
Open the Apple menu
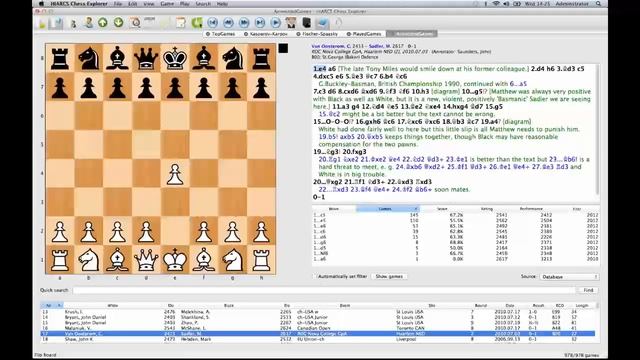tap(41, 4)
